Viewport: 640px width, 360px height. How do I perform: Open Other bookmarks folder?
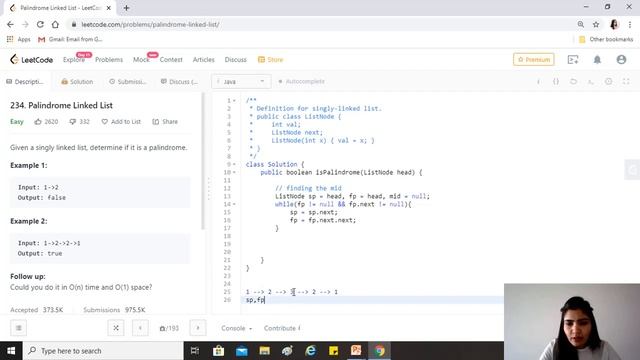point(606,39)
